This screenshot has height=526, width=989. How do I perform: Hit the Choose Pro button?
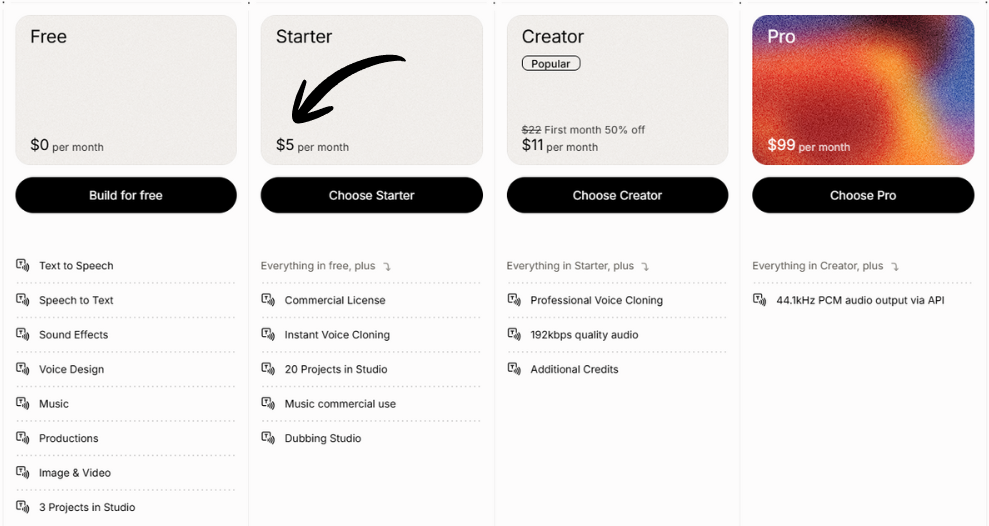(863, 195)
